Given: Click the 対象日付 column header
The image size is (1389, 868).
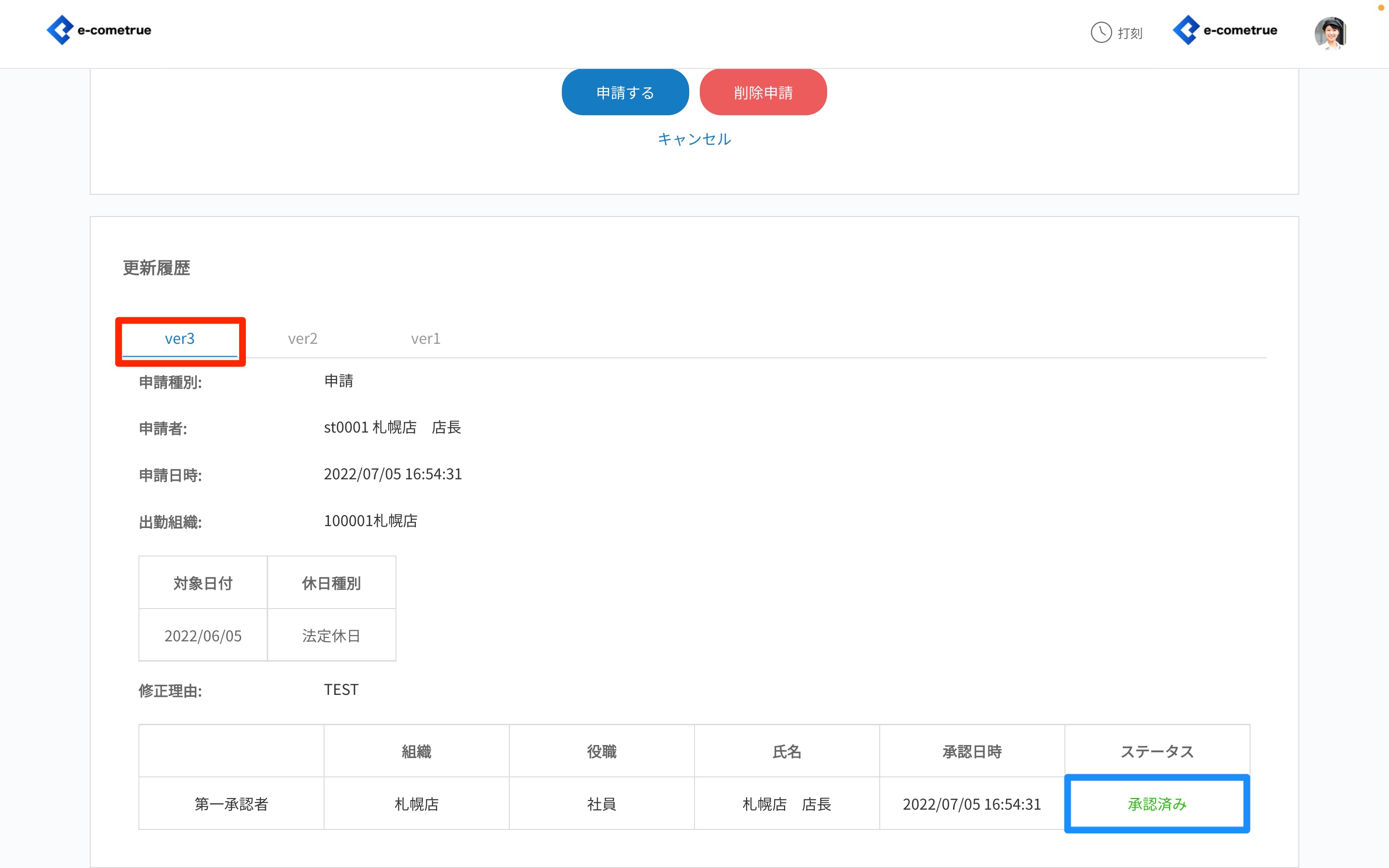Looking at the screenshot, I should [x=203, y=583].
